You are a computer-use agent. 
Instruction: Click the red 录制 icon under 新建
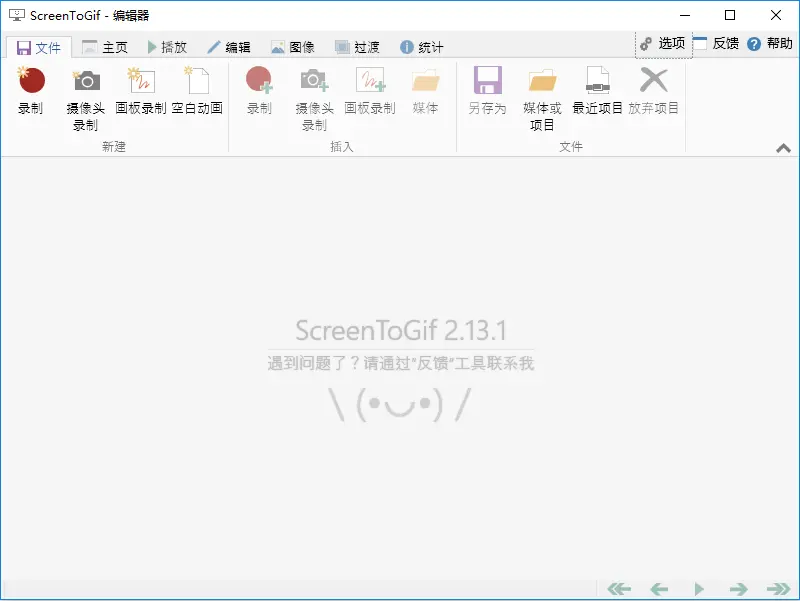[x=31, y=82]
